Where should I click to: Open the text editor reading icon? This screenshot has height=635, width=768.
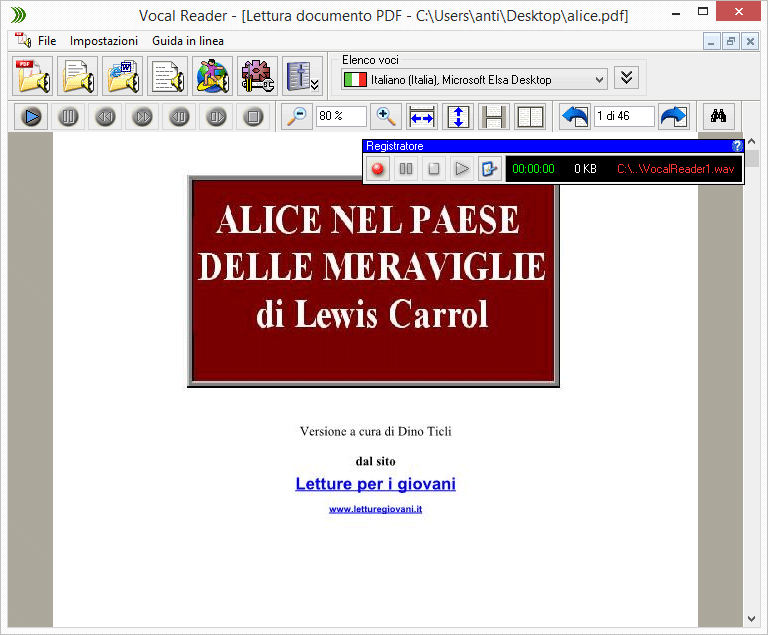tap(168, 76)
